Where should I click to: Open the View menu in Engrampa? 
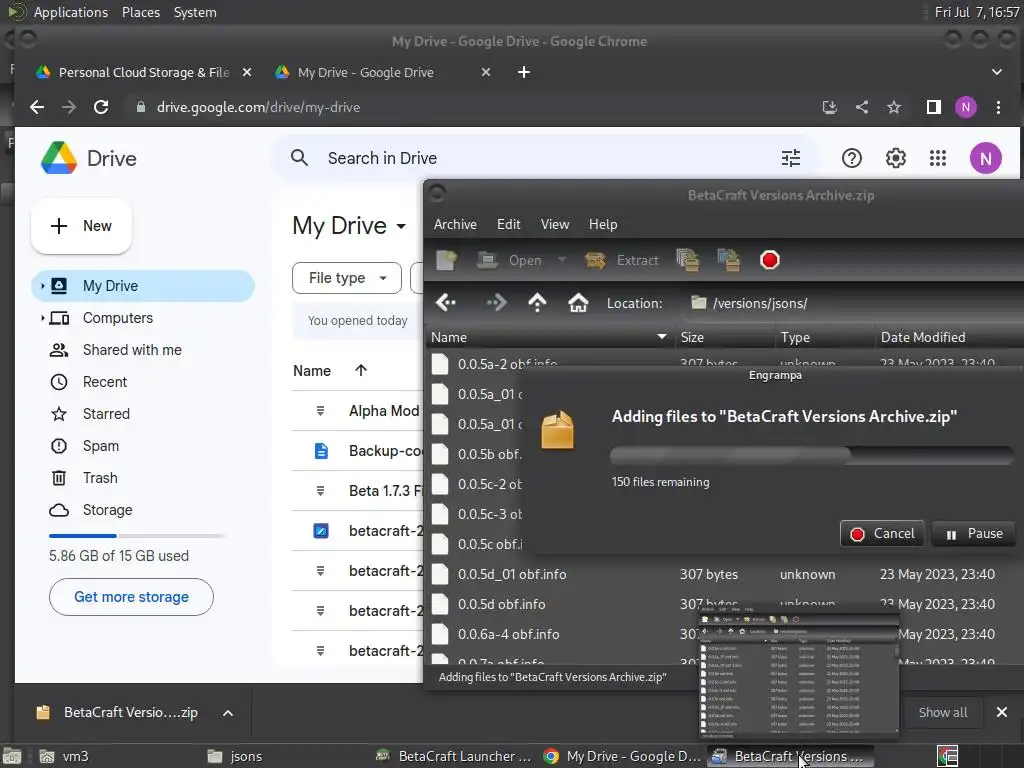coord(554,224)
